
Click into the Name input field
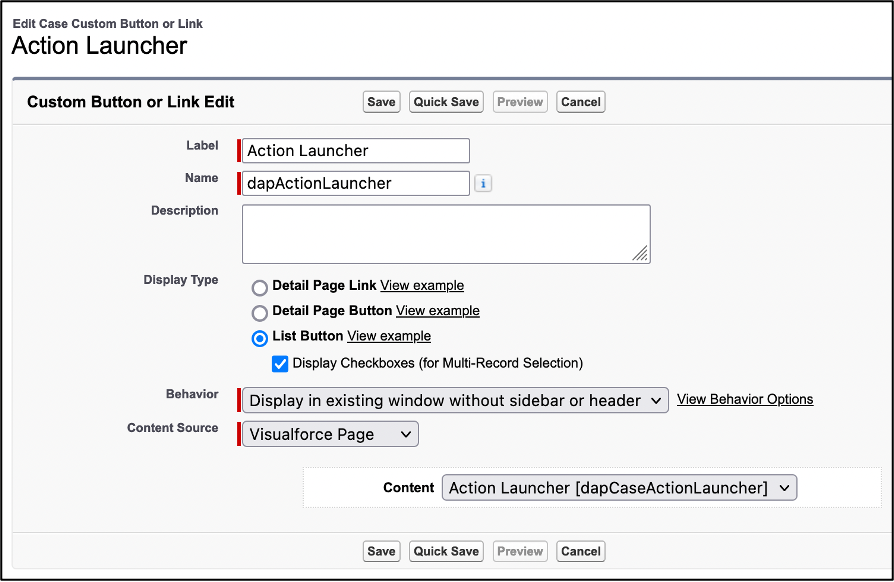[x=356, y=183]
